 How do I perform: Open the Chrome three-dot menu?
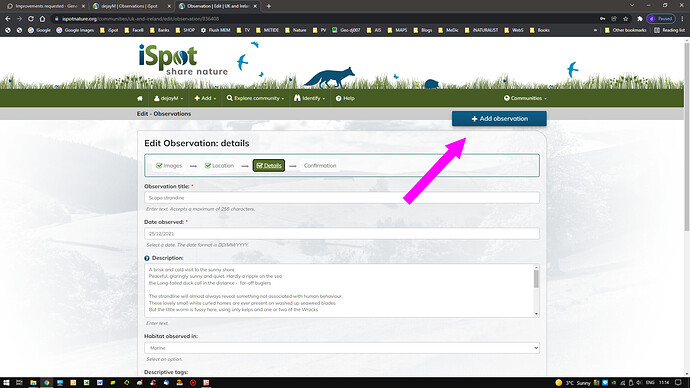pos(683,19)
